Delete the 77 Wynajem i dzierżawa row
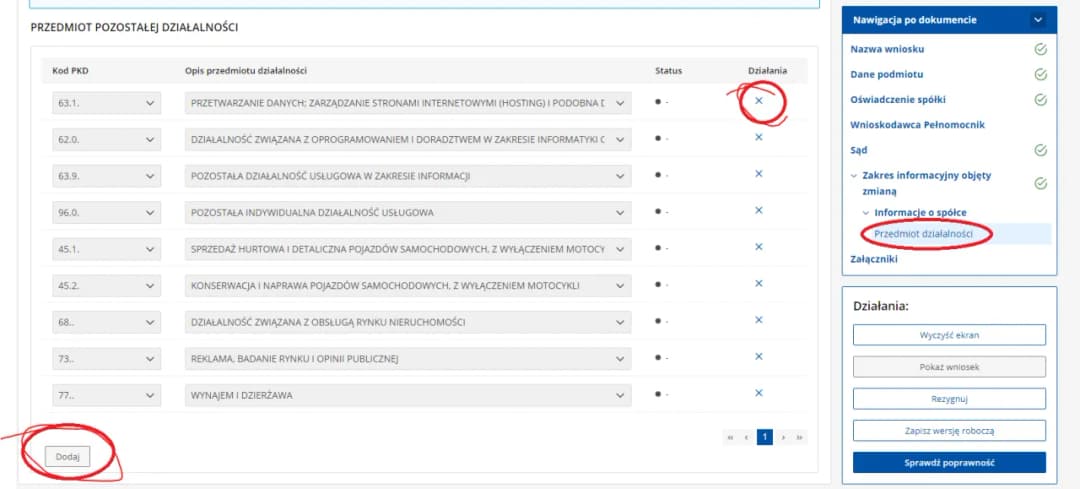This screenshot has width=1080, height=489. (x=758, y=393)
